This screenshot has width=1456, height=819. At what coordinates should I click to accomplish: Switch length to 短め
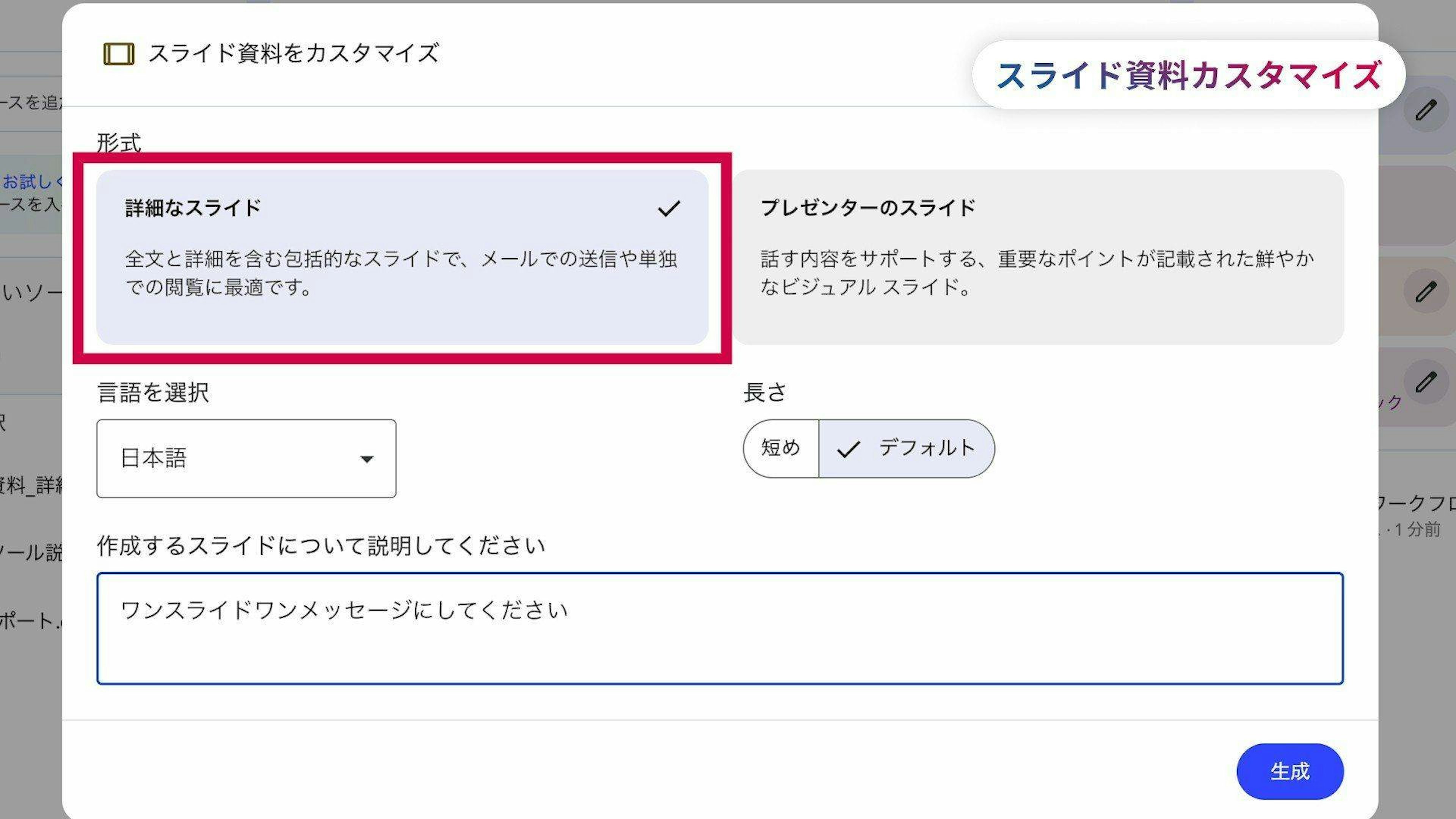click(x=781, y=448)
